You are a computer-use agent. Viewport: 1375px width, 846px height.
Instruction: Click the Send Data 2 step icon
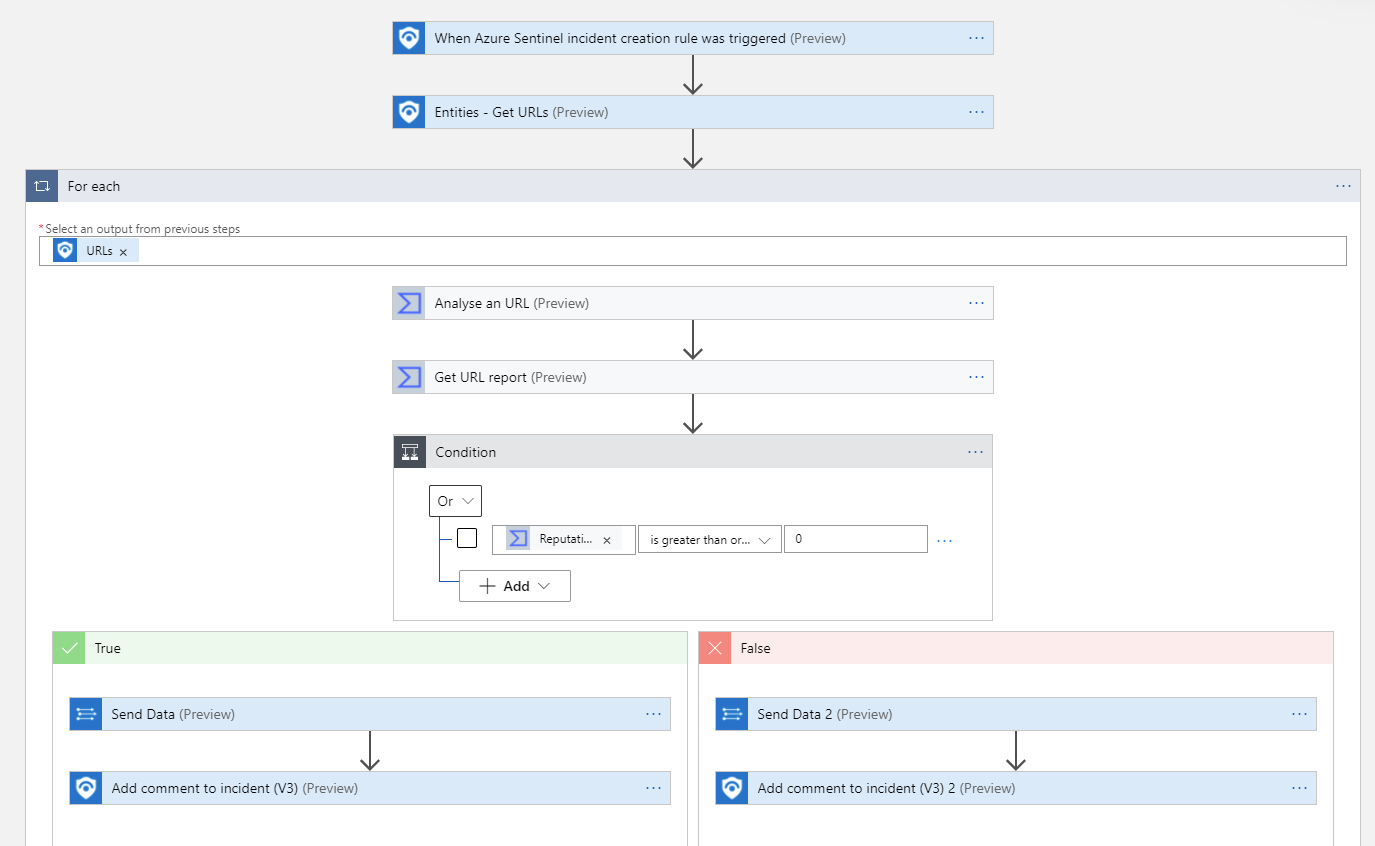click(732, 714)
